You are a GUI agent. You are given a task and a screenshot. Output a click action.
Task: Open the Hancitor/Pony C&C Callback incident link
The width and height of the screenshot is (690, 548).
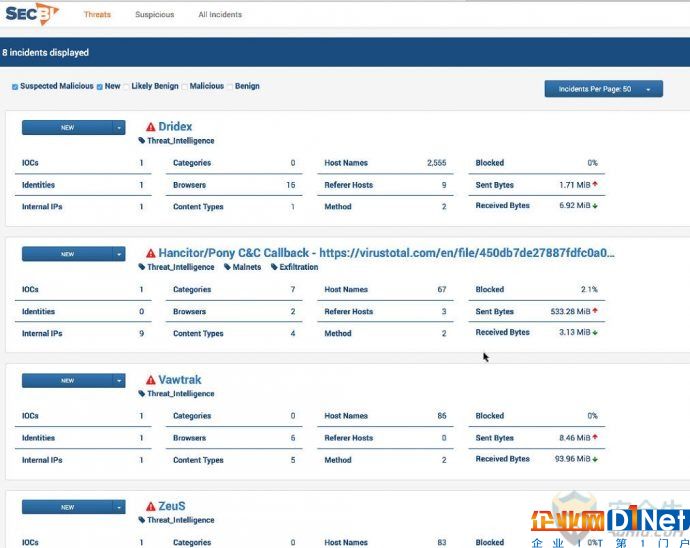pos(386,253)
